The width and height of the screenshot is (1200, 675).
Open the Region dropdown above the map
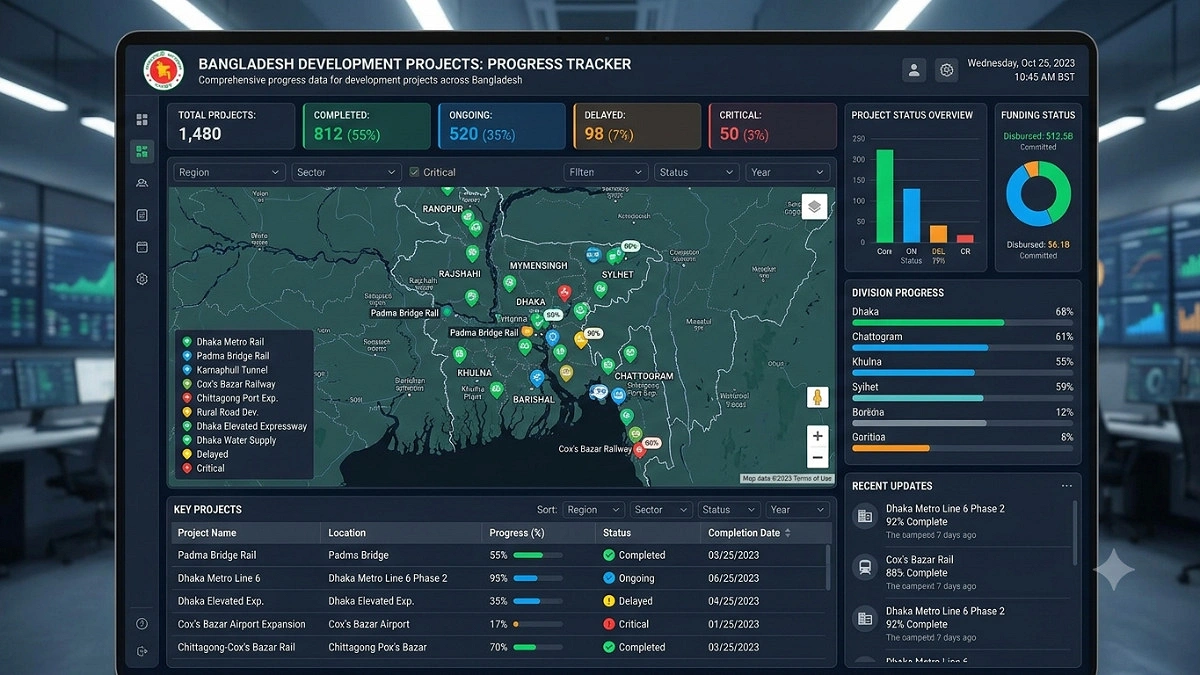click(229, 172)
